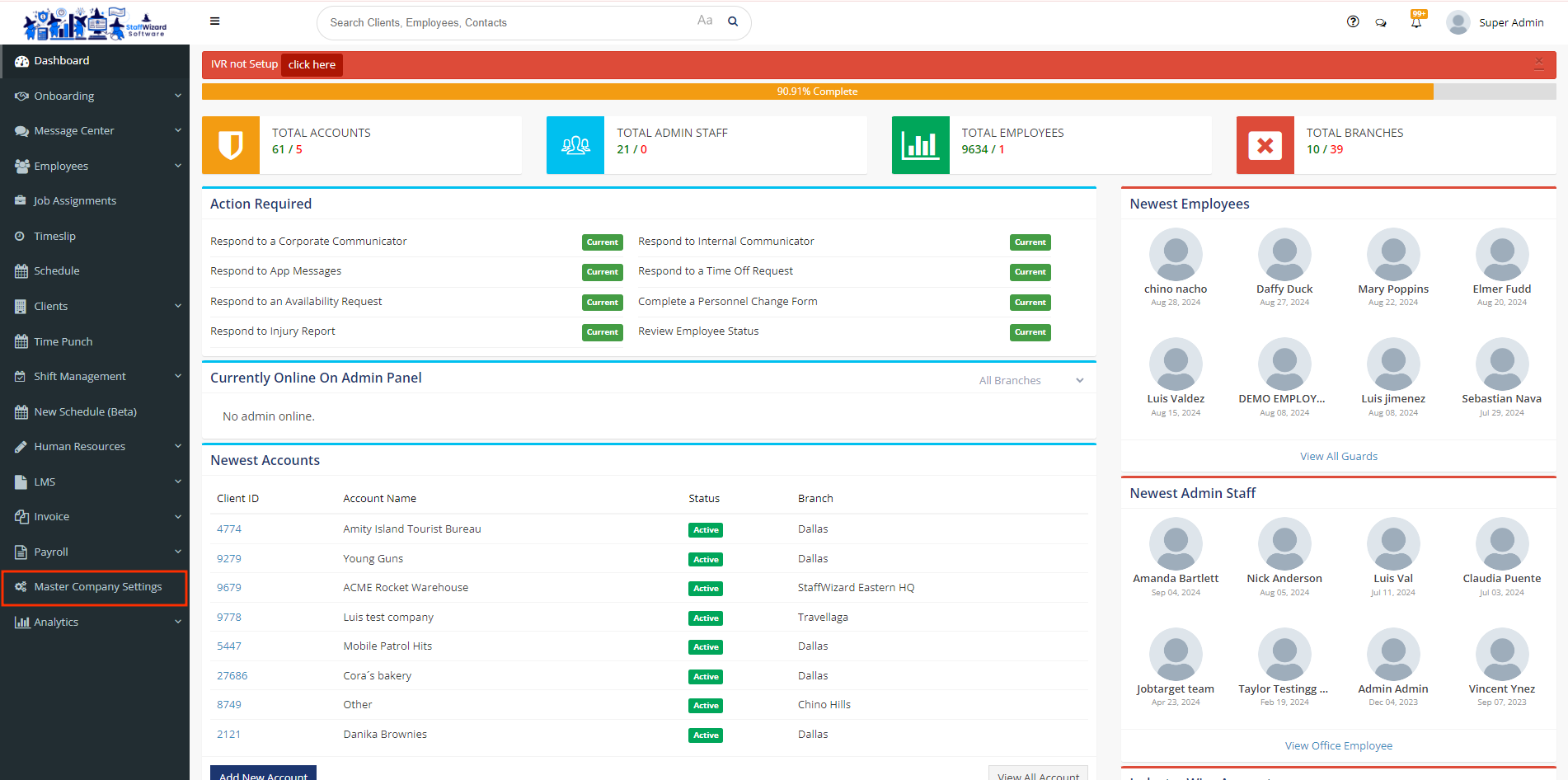Click the Total Employees chart icon

[920, 145]
